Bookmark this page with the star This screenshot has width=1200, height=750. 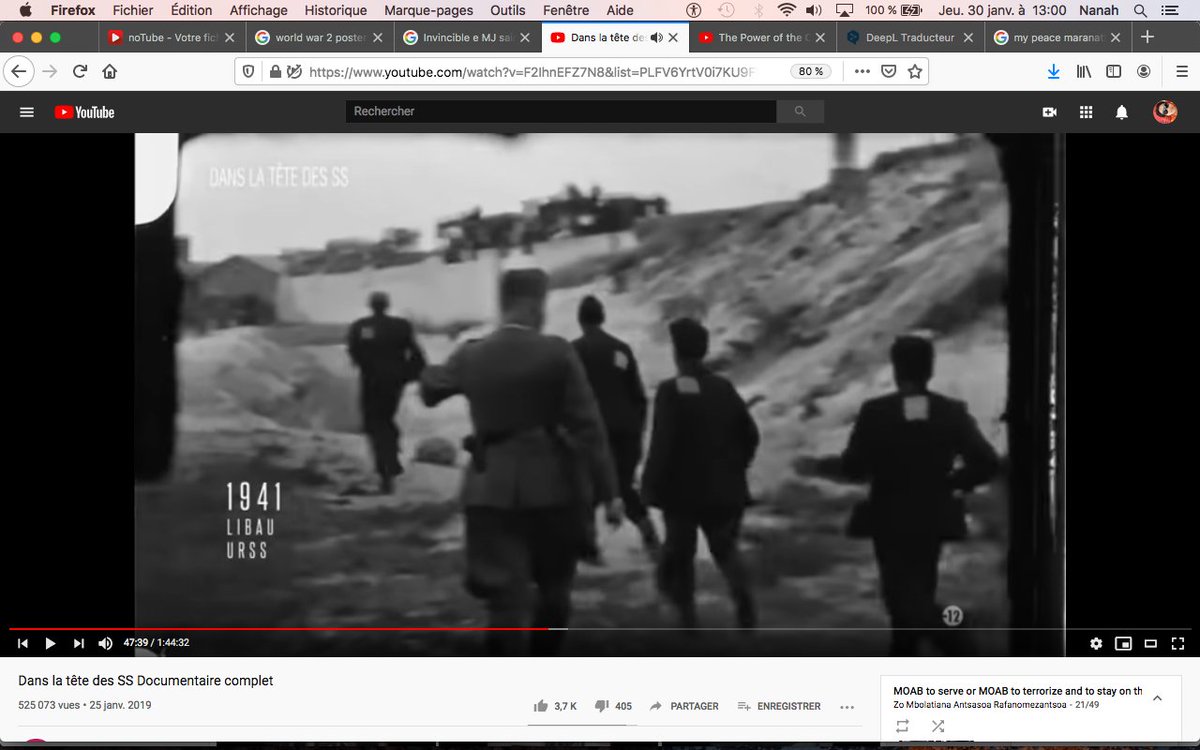(x=913, y=72)
